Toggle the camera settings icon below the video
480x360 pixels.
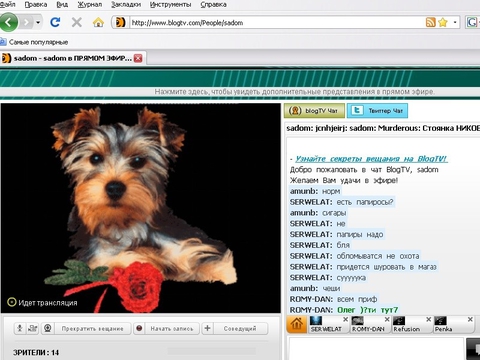tap(33, 328)
